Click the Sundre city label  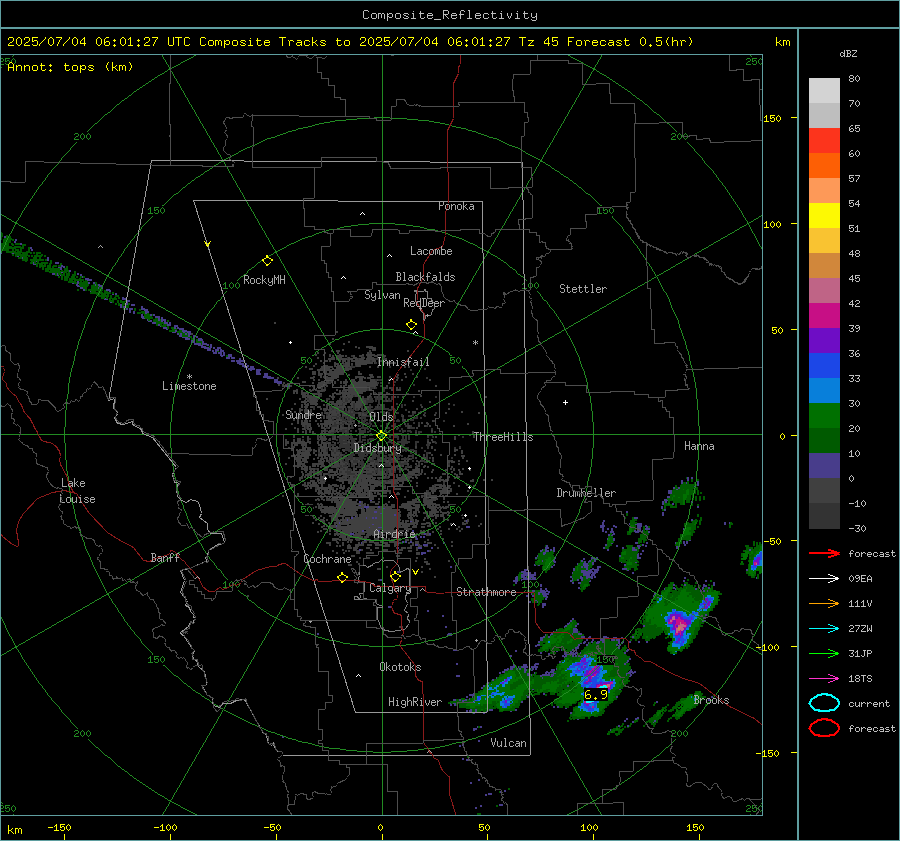tap(303, 414)
